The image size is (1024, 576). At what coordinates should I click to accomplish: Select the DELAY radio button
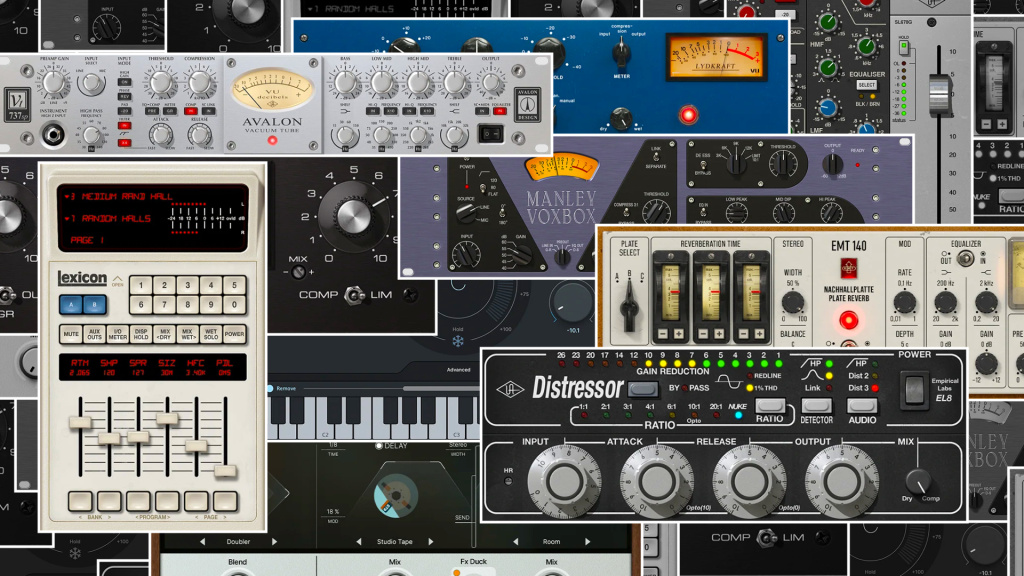tap(379, 446)
